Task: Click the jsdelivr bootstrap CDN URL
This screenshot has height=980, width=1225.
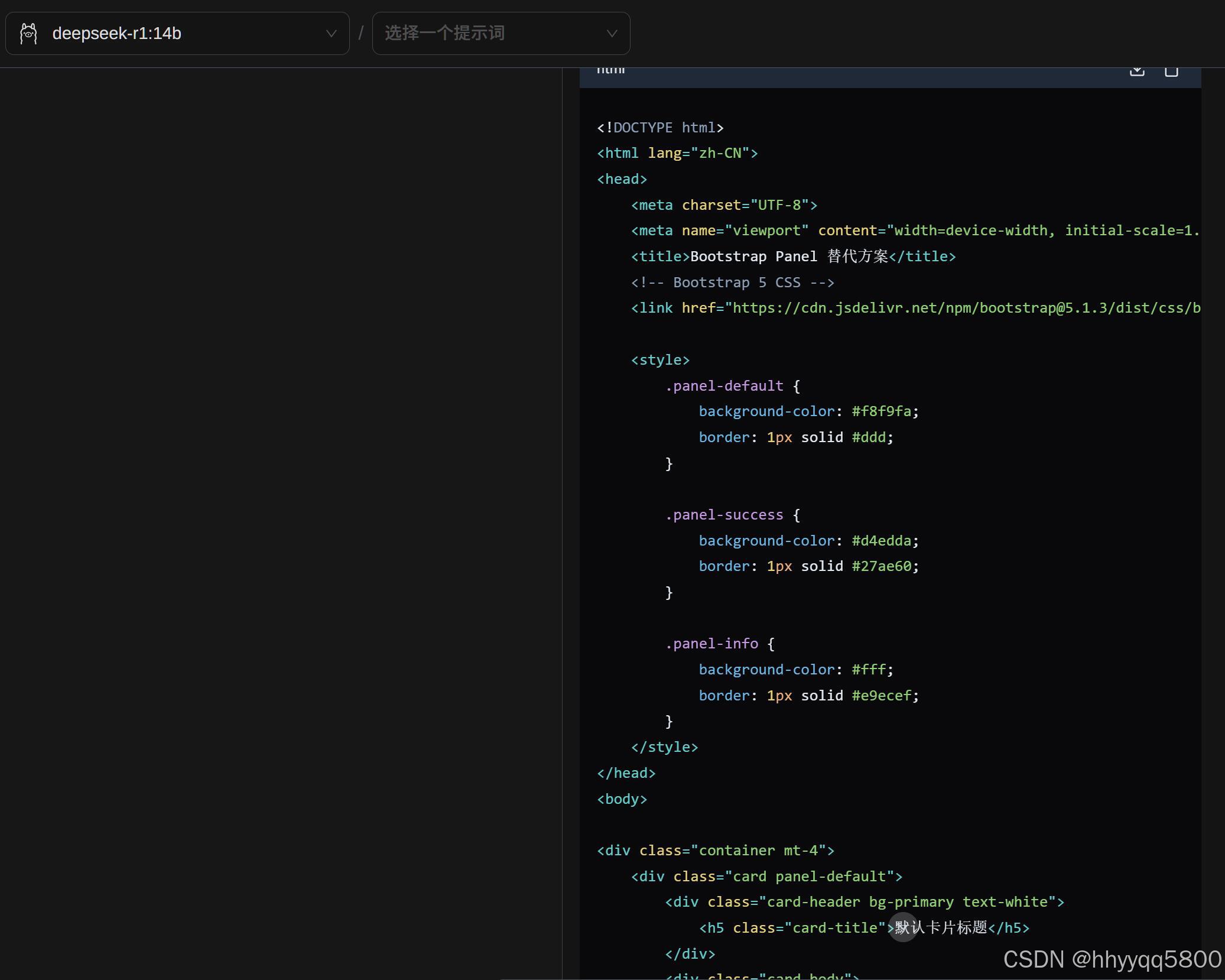Action: 966,308
